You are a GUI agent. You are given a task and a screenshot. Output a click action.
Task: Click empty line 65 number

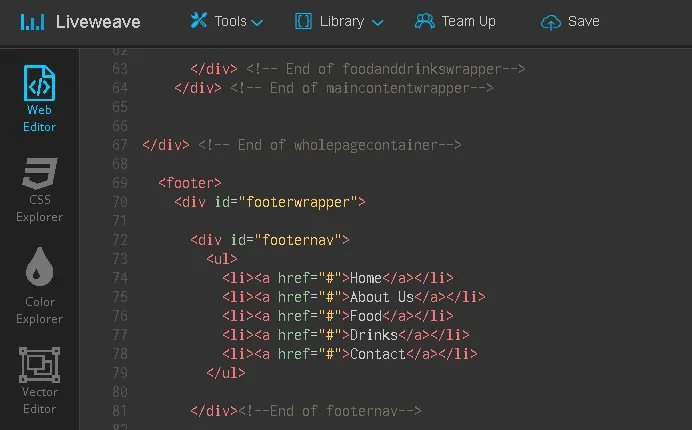(120, 107)
